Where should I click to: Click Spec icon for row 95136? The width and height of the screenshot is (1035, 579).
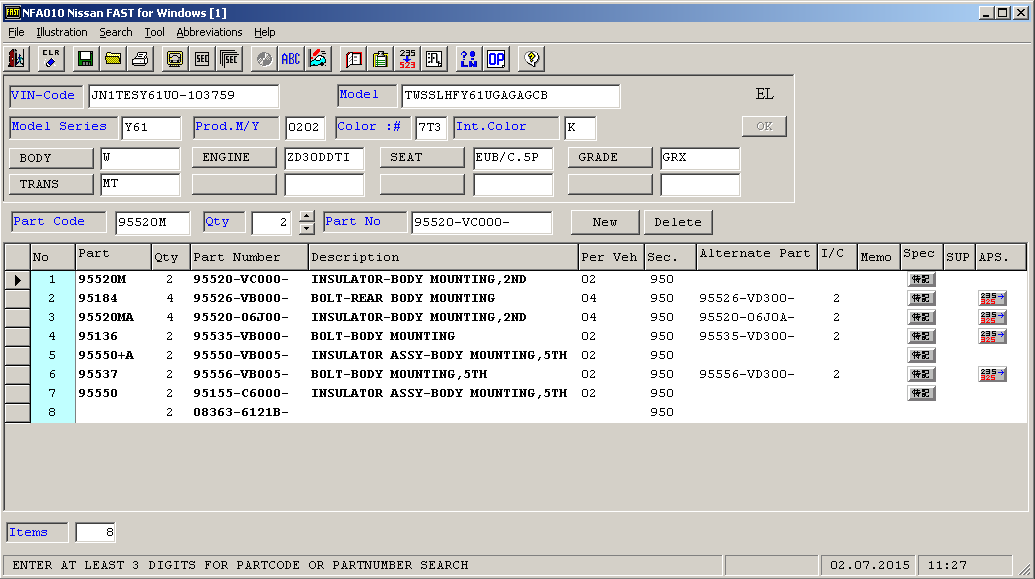click(921, 336)
